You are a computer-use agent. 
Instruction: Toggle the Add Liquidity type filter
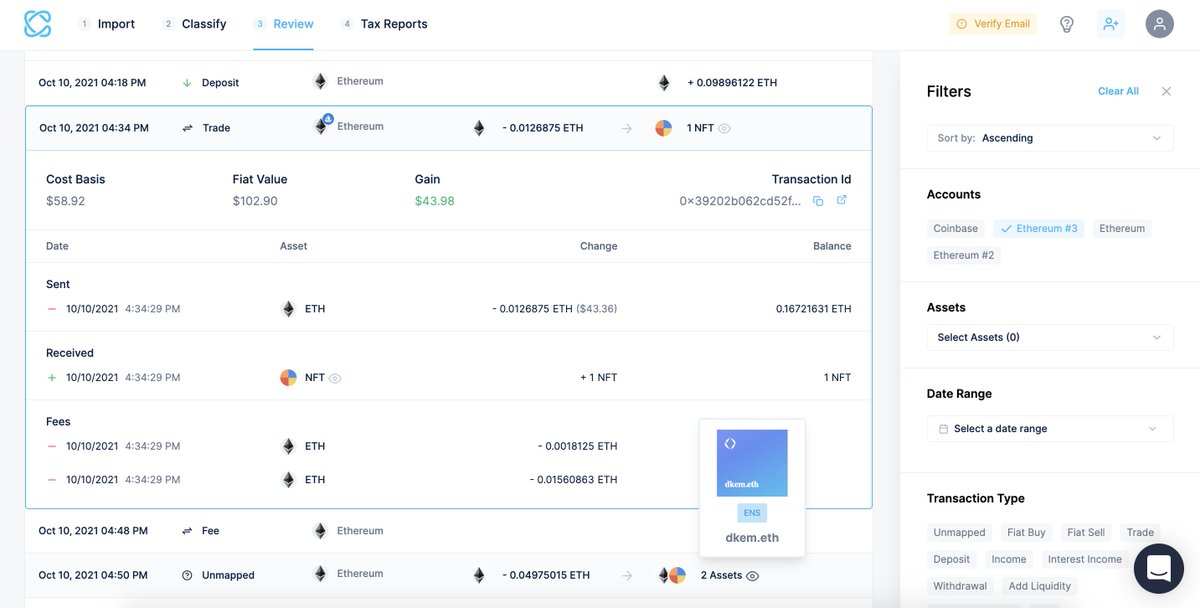[x=1040, y=586]
